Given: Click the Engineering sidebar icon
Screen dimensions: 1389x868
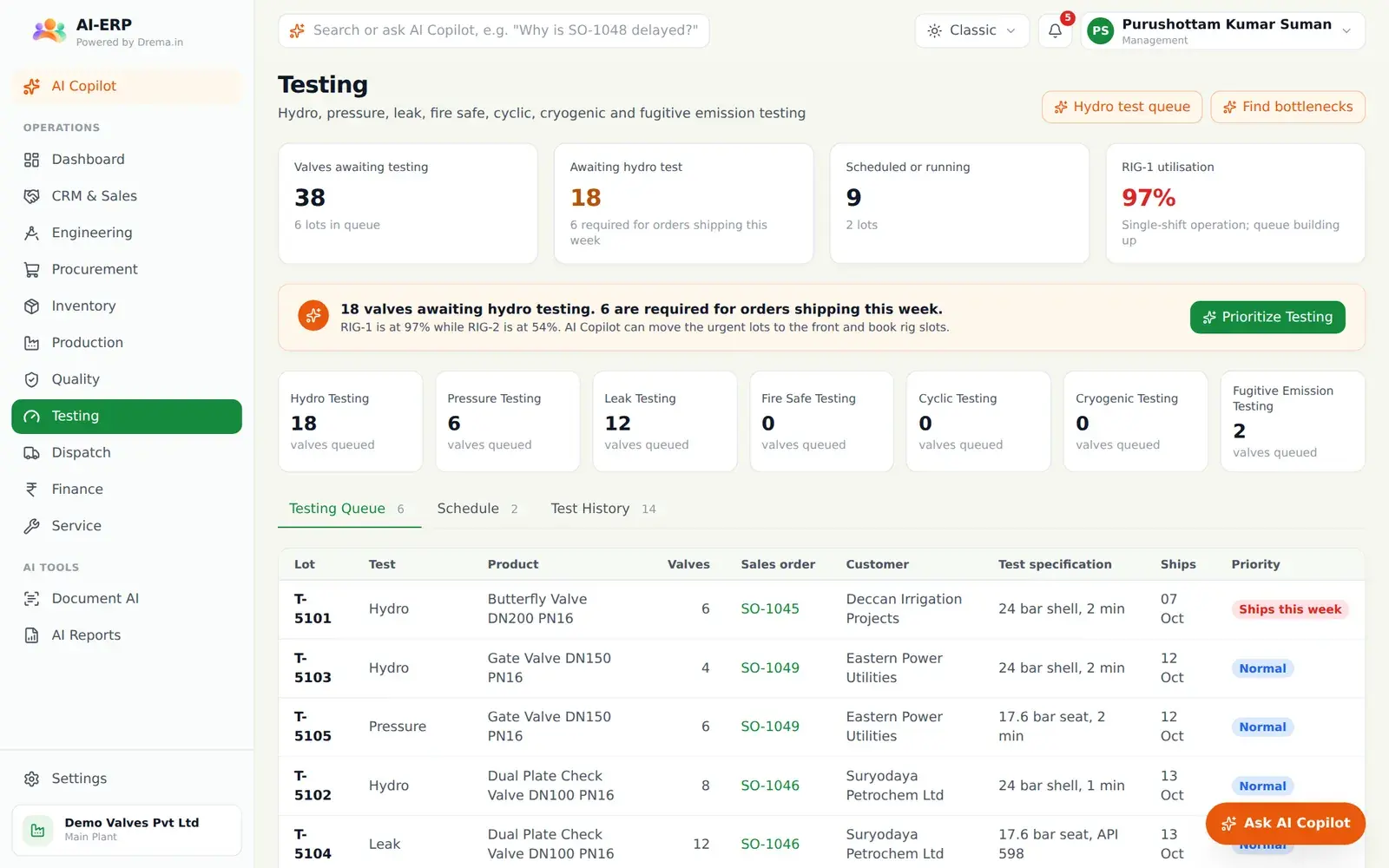Looking at the screenshot, I should pyautogui.click(x=32, y=233).
